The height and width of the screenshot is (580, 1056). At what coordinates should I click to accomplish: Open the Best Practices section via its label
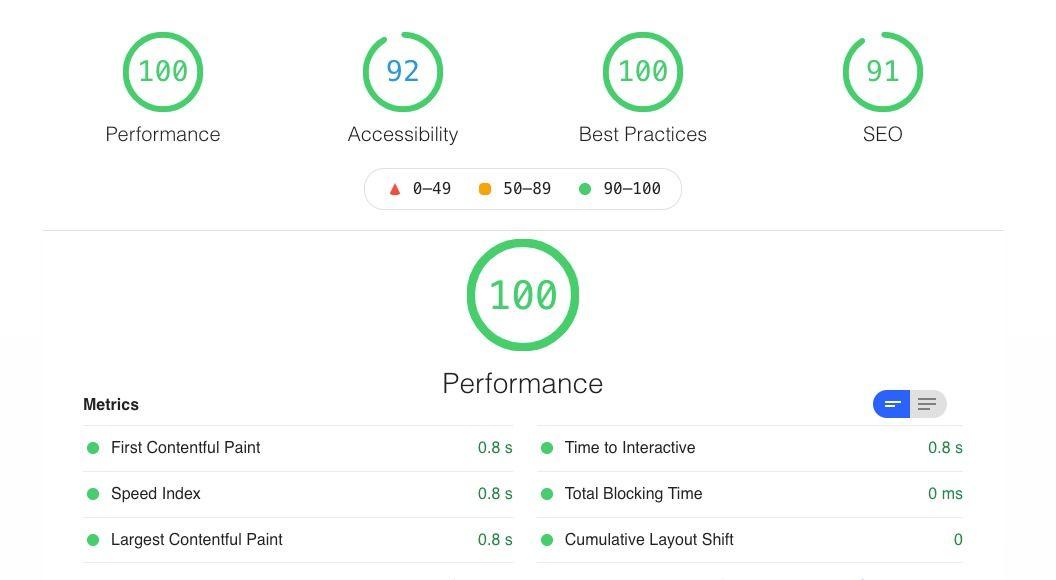(643, 133)
